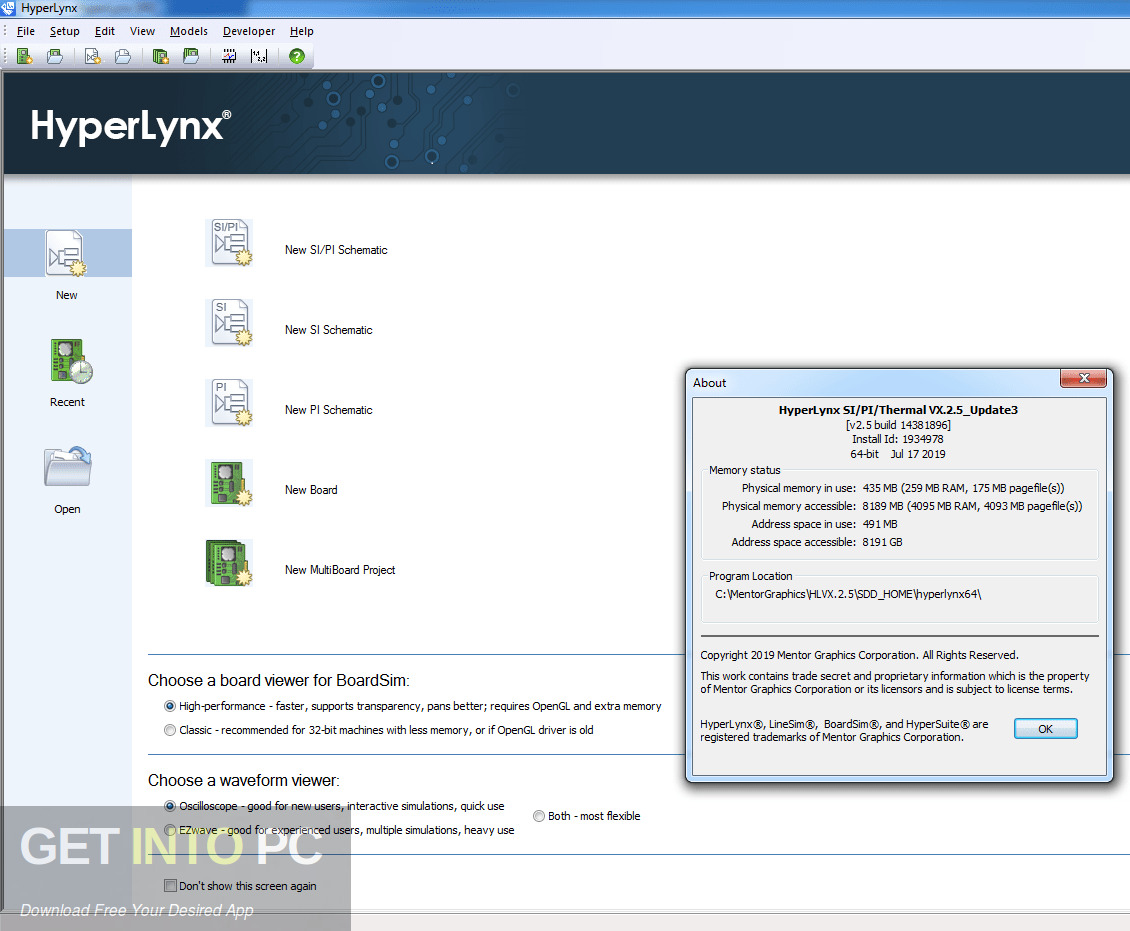
Task: Click the New Board label
Action: click(311, 490)
